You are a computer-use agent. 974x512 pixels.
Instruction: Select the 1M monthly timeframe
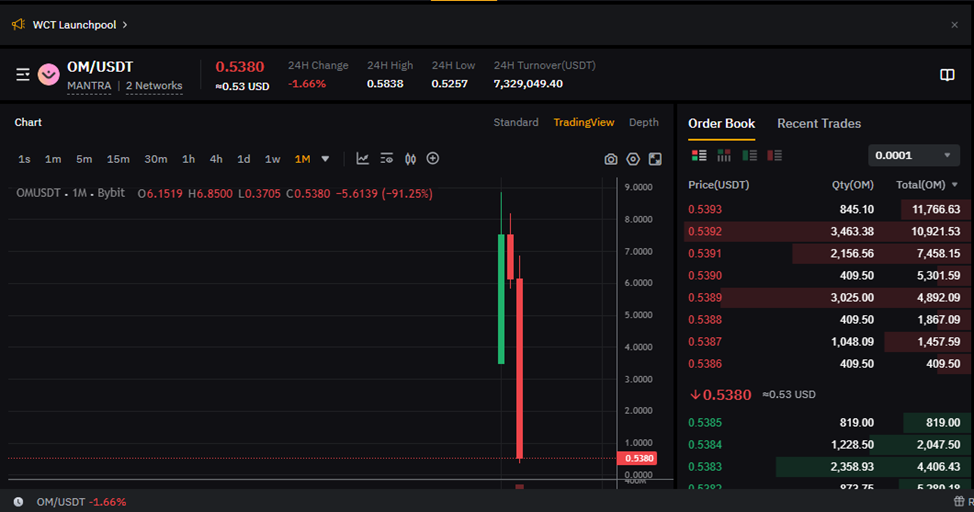click(302, 159)
